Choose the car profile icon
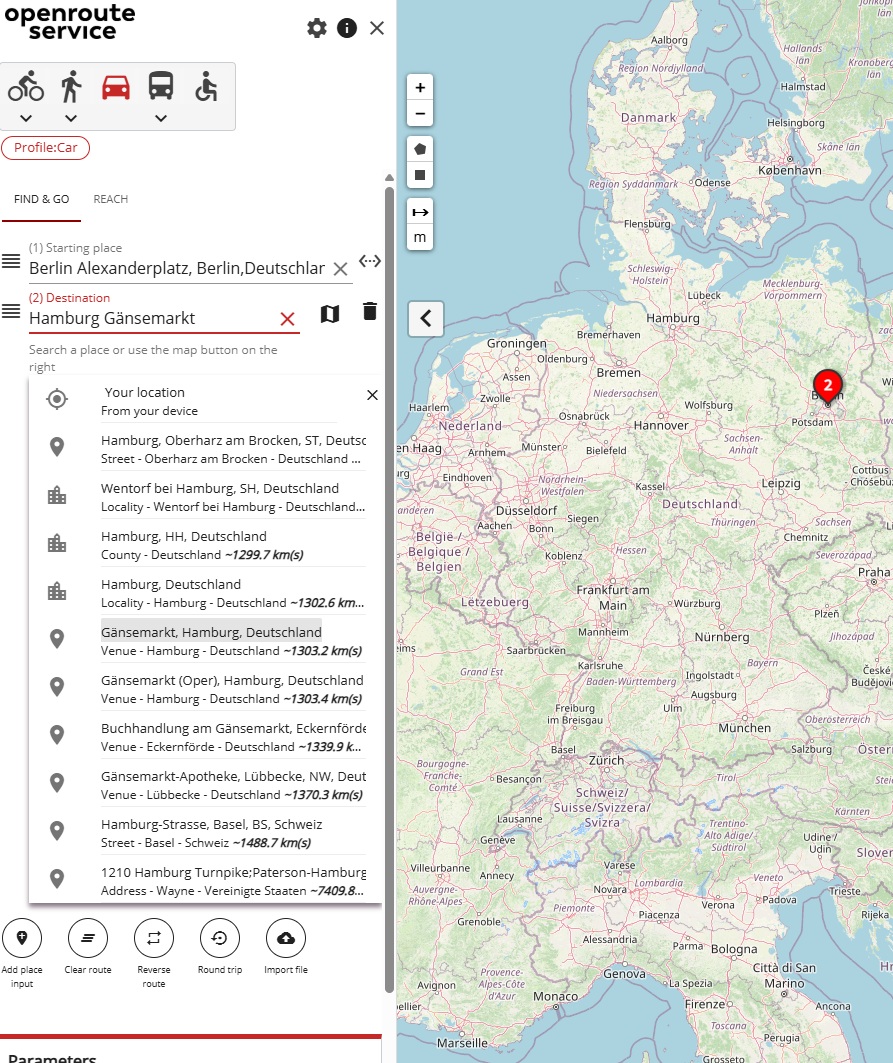This screenshot has width=893, height=1063. [116, 87]
